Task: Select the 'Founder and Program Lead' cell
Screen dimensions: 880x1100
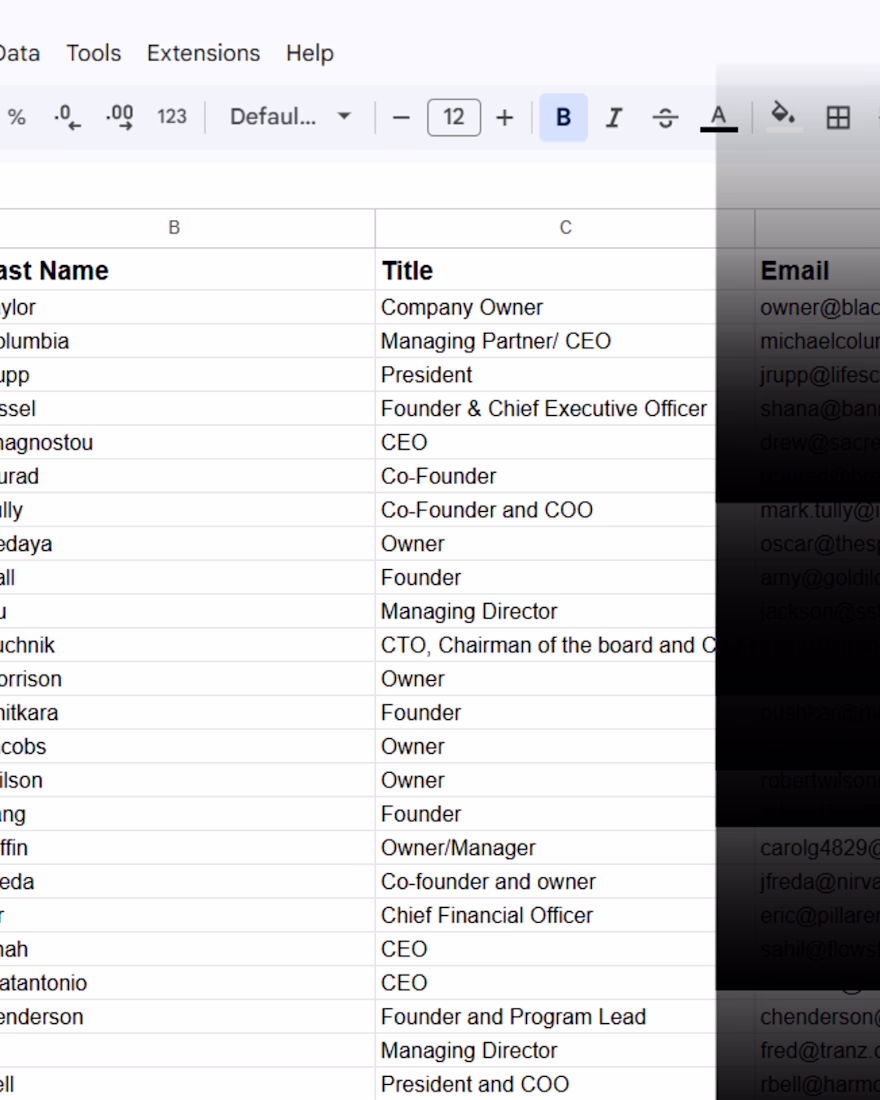Action: pos(565,1017)
